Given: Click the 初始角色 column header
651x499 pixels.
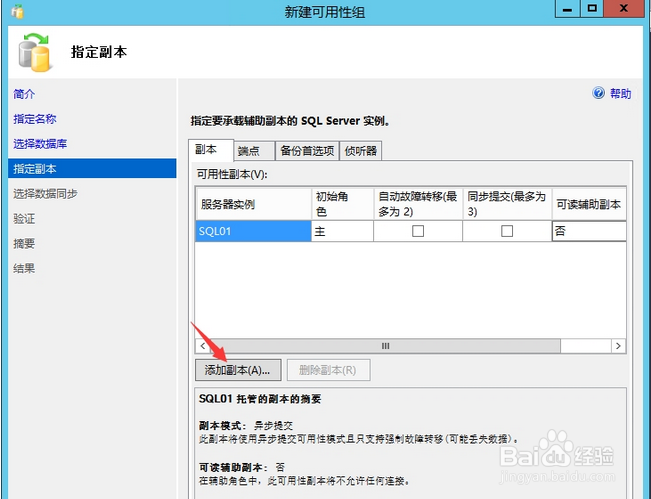Looking at the screenshot, I should (x=343, y=204).
